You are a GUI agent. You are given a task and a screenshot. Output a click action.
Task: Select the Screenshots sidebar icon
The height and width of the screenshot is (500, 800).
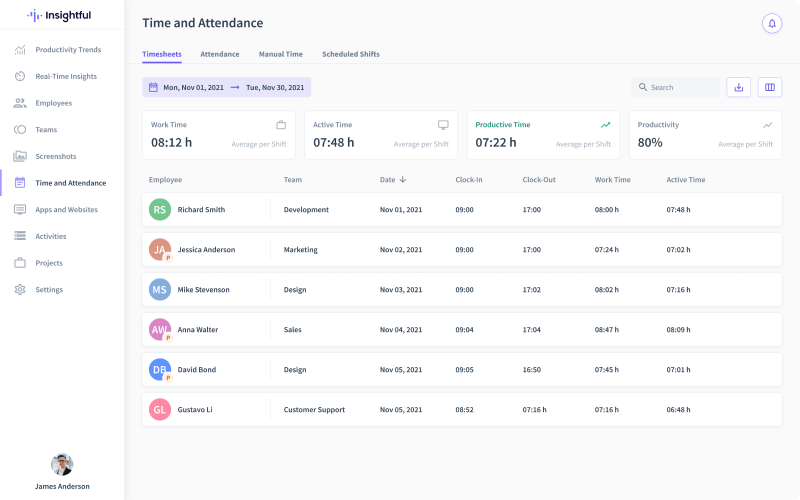click(x=20, y=156)
